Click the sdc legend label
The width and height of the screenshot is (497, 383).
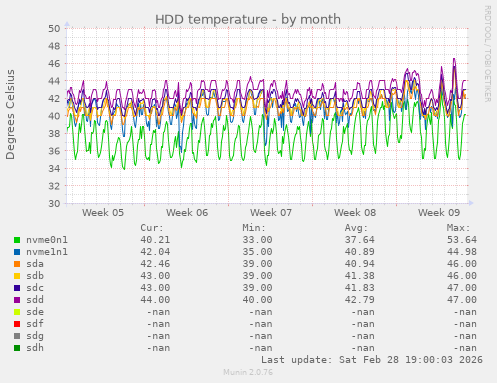35,288
